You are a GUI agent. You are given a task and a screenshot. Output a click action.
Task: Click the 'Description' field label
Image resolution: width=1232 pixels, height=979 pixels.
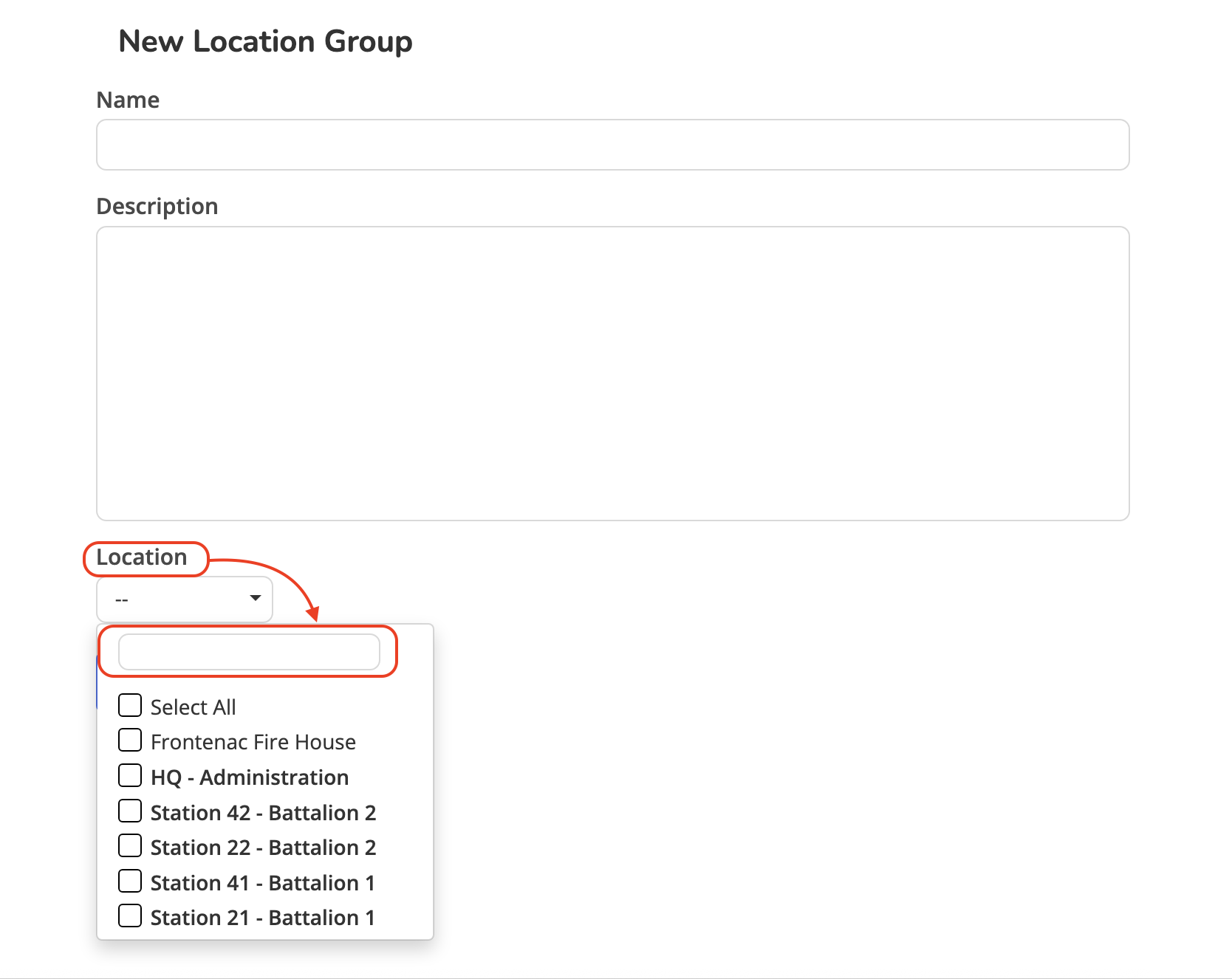[157, 207]
